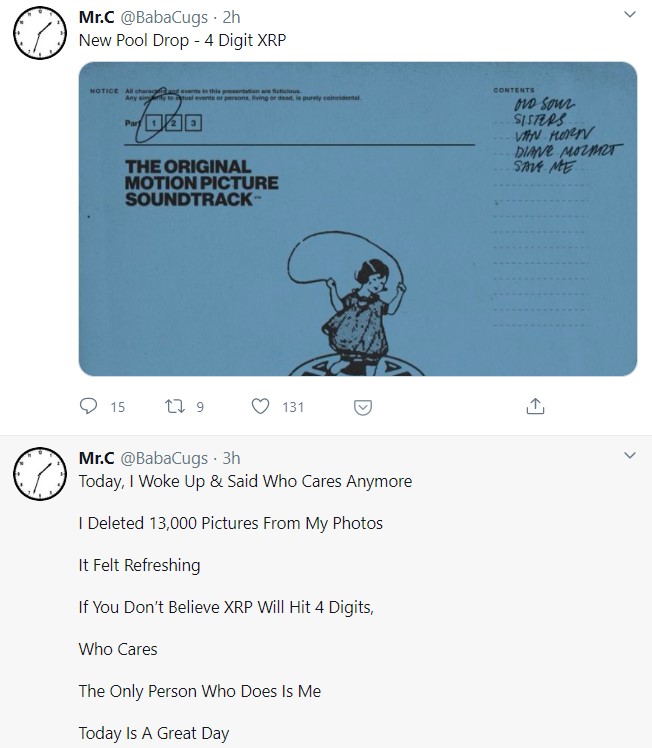Click the reply speech bubble icon

click(89, 406)
